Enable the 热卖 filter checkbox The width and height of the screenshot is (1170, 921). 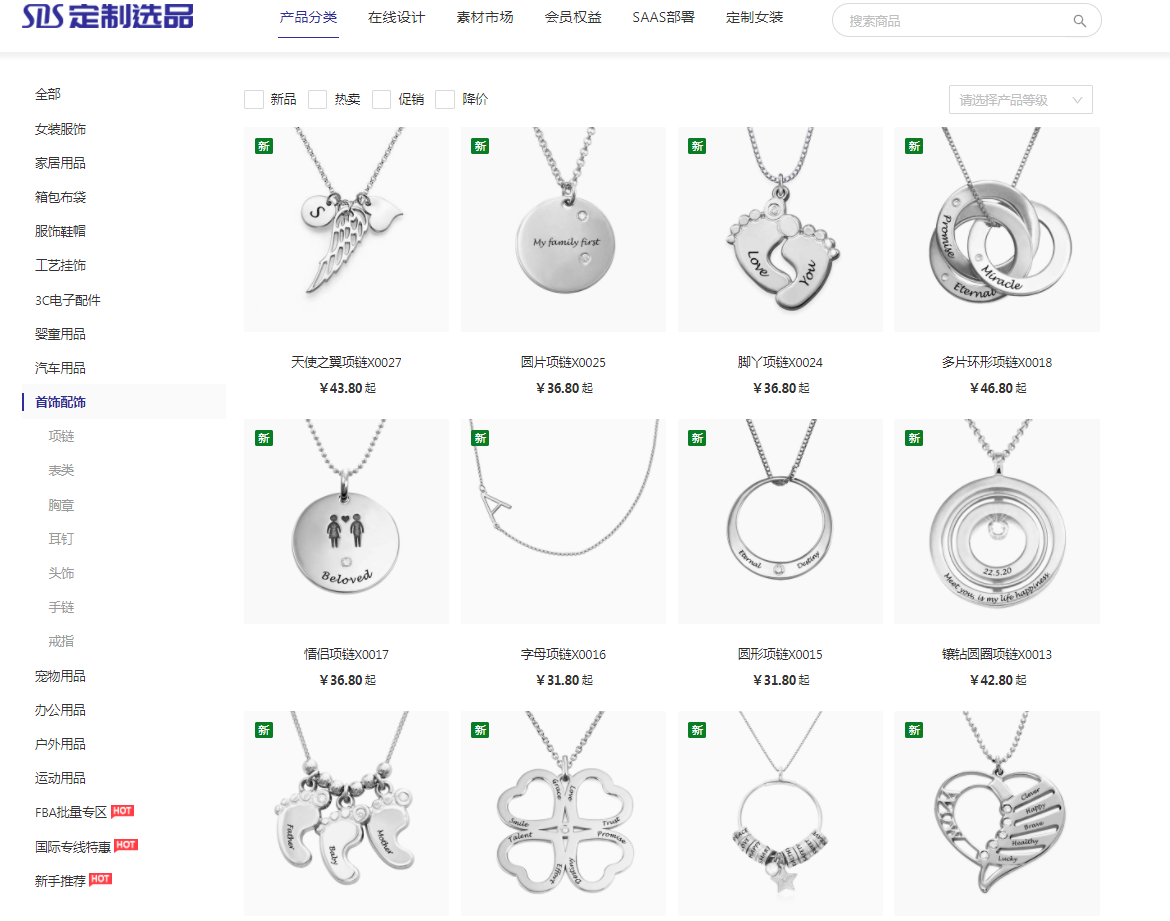point(317,99)
